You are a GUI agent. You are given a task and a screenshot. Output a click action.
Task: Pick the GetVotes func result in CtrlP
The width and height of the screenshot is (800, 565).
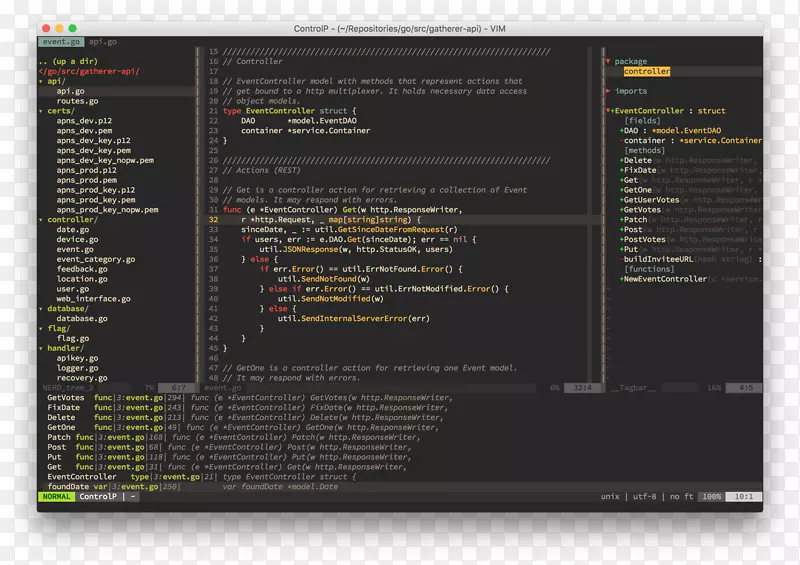click(63, 398)
